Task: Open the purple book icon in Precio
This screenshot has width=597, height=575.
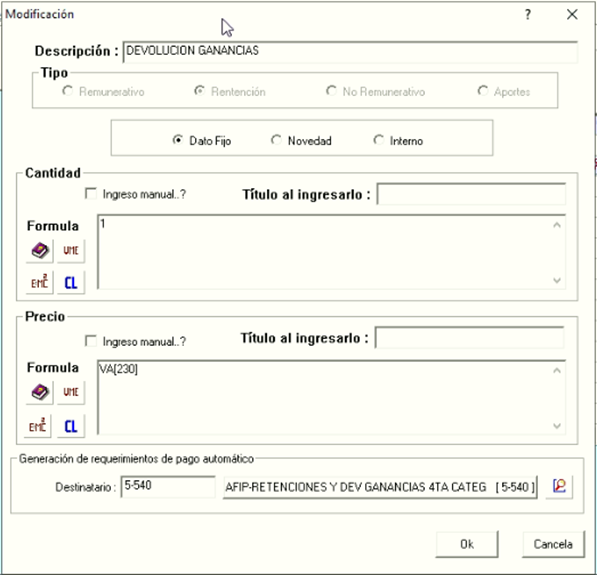Action: click(x=40, y=393)
